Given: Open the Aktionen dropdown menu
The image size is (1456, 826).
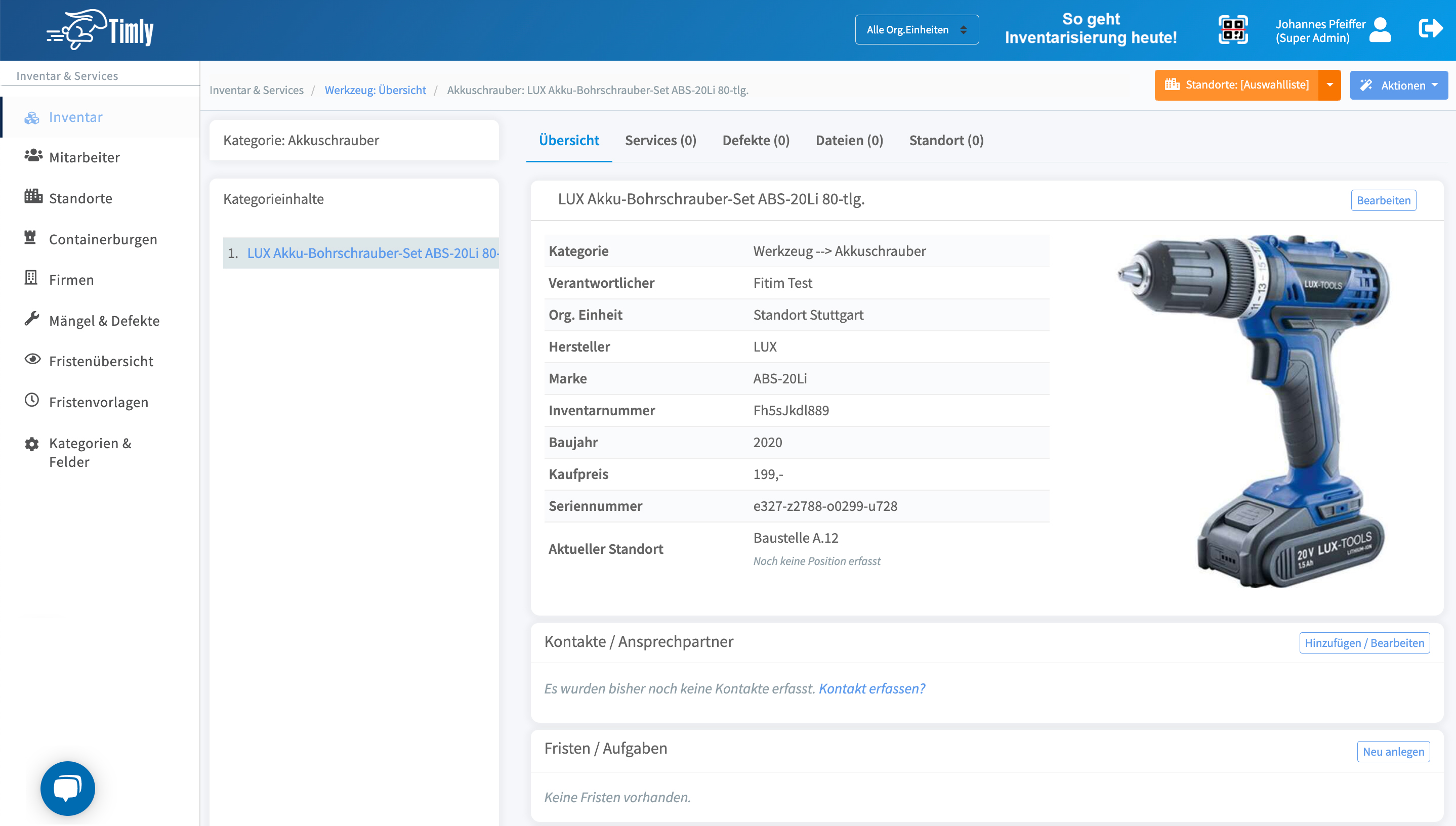Looking at the screenshot, I should pos(1399,85).
